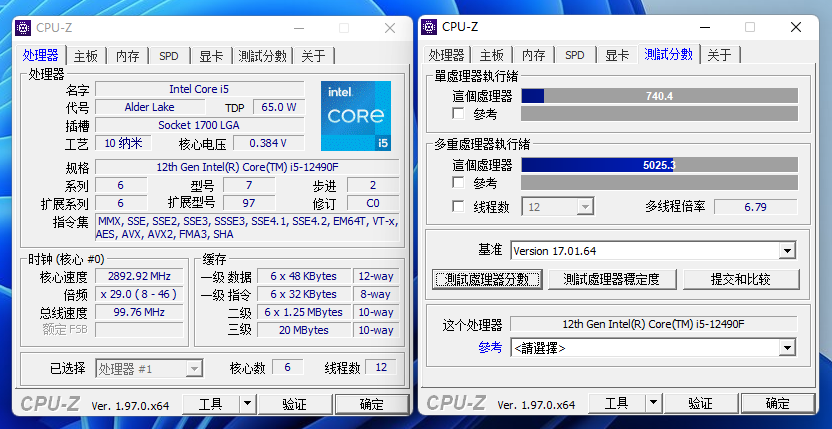
Task: Switch to 主板 tab in left window
Action: (86, 56)
